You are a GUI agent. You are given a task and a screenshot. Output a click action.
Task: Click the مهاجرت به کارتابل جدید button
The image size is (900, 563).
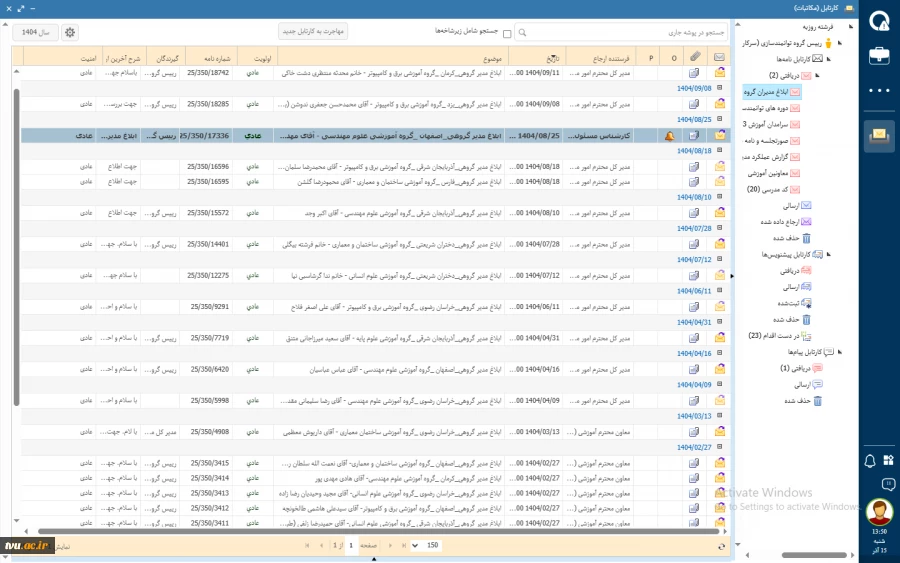pyautogui.click(x=313, y=32)
